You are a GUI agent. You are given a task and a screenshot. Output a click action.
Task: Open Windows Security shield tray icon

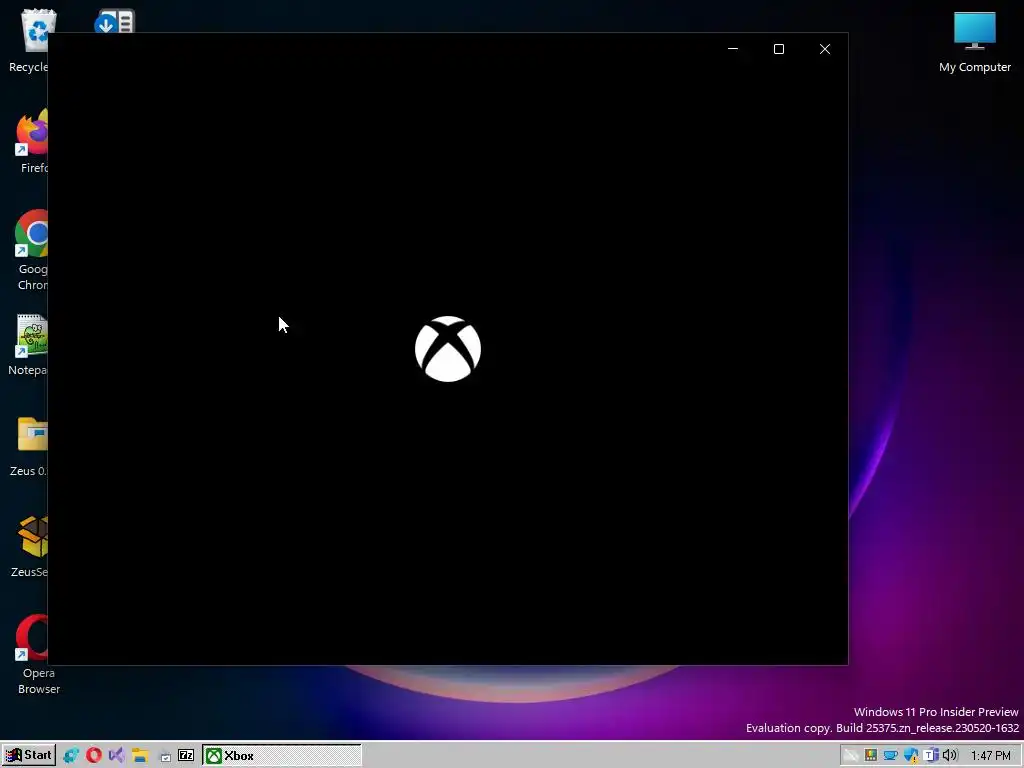tap(911, 756)
